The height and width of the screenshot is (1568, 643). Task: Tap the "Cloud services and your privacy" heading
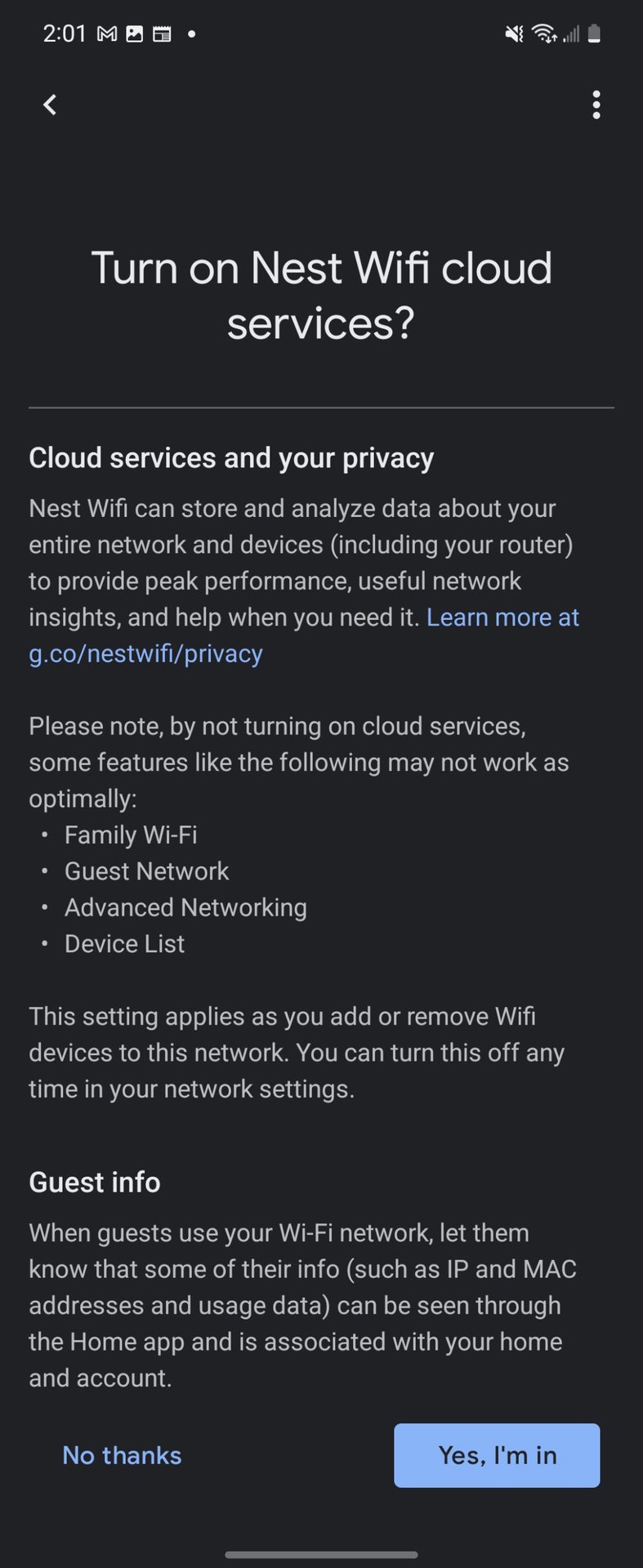pos(231,458)
